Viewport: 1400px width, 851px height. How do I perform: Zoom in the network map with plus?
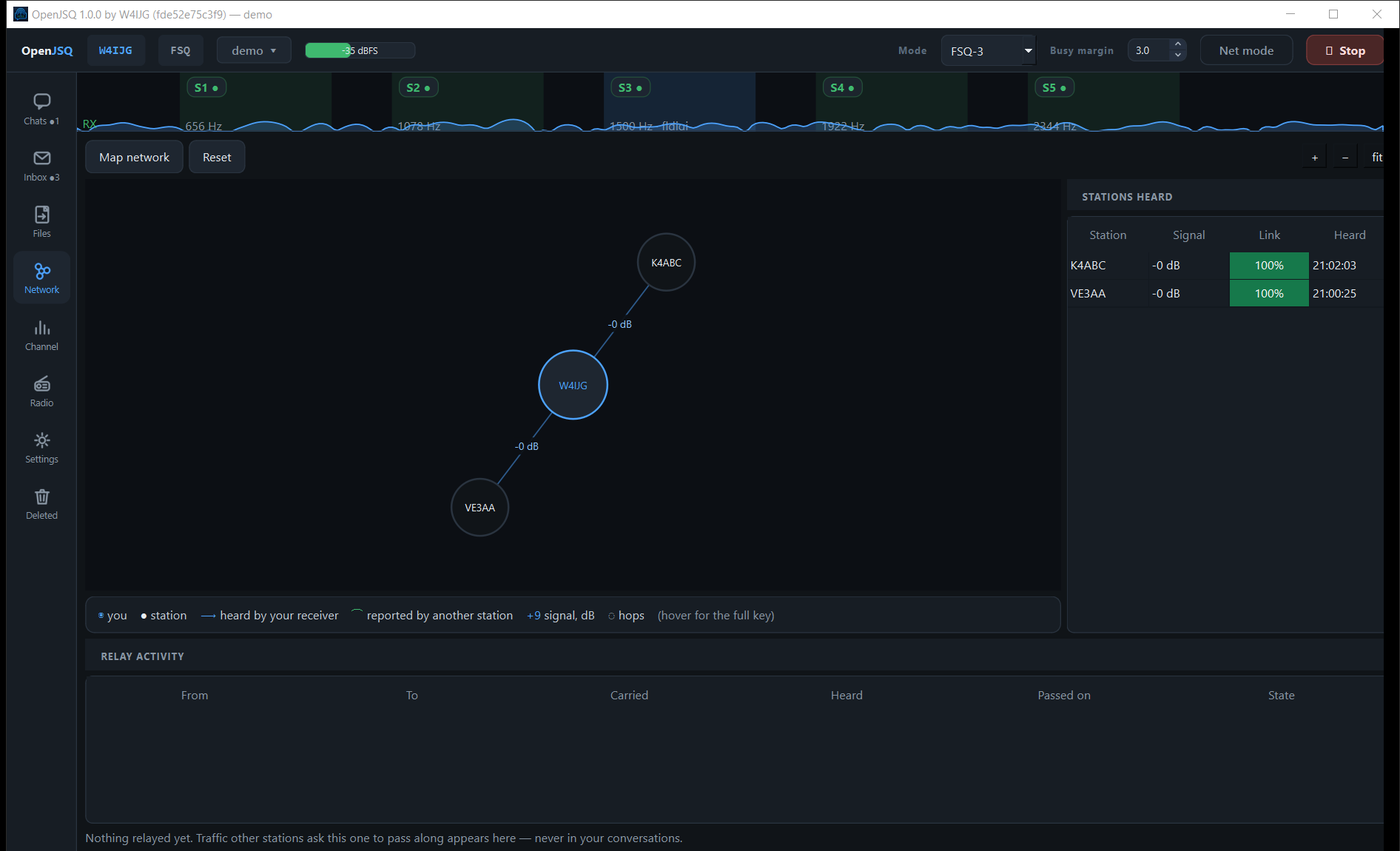click(x=1314, y=157)
